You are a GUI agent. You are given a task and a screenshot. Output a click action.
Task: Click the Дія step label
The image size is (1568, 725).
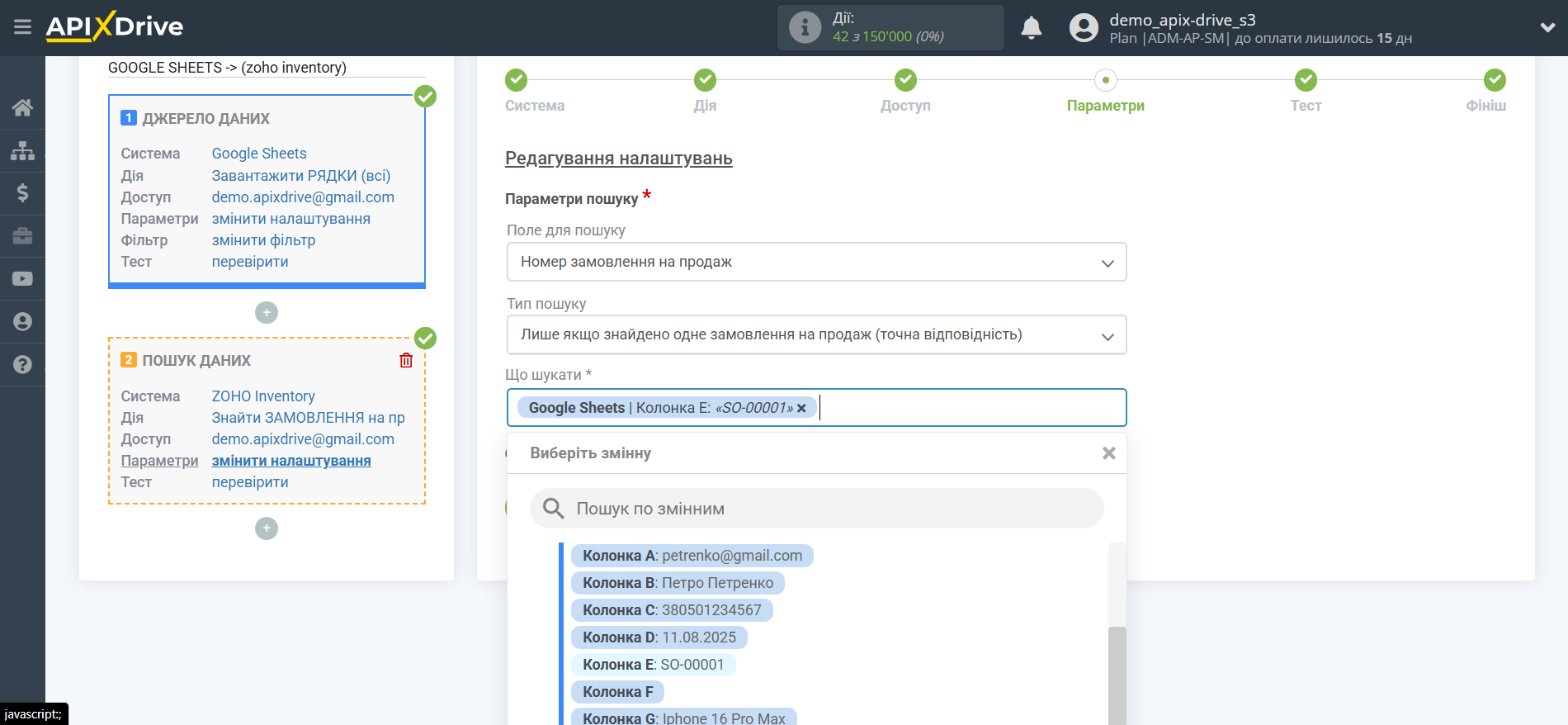(705, 106)
